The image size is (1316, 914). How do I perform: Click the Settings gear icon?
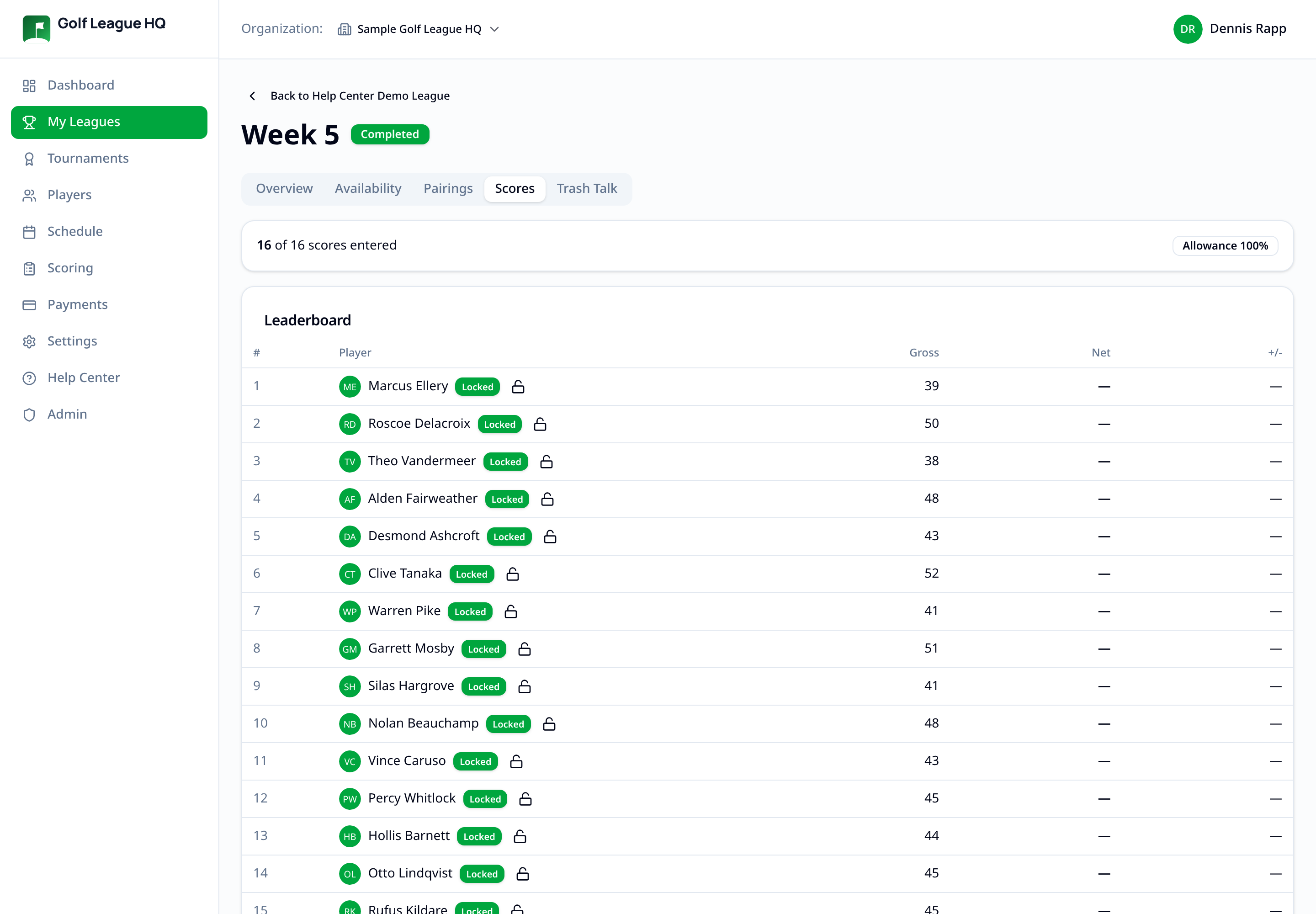click(x=29, y=342)
